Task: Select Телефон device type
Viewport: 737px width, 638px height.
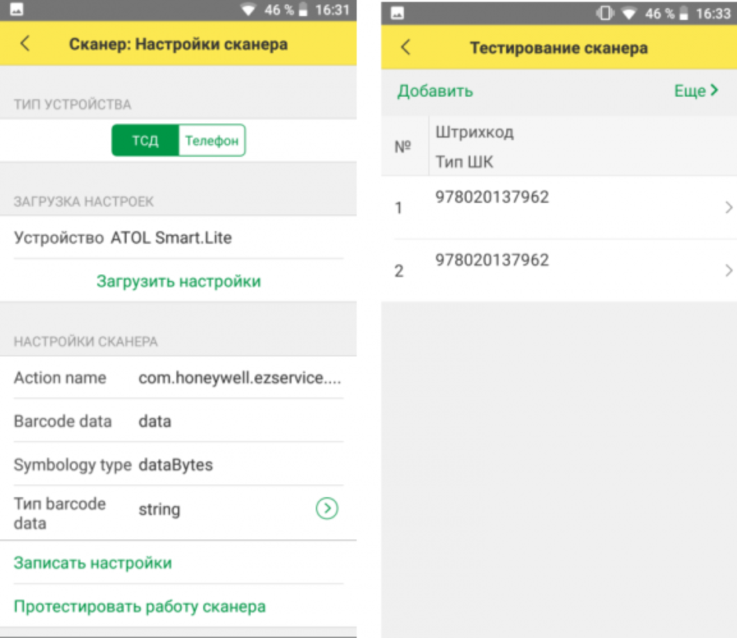Action: (212, 140)
